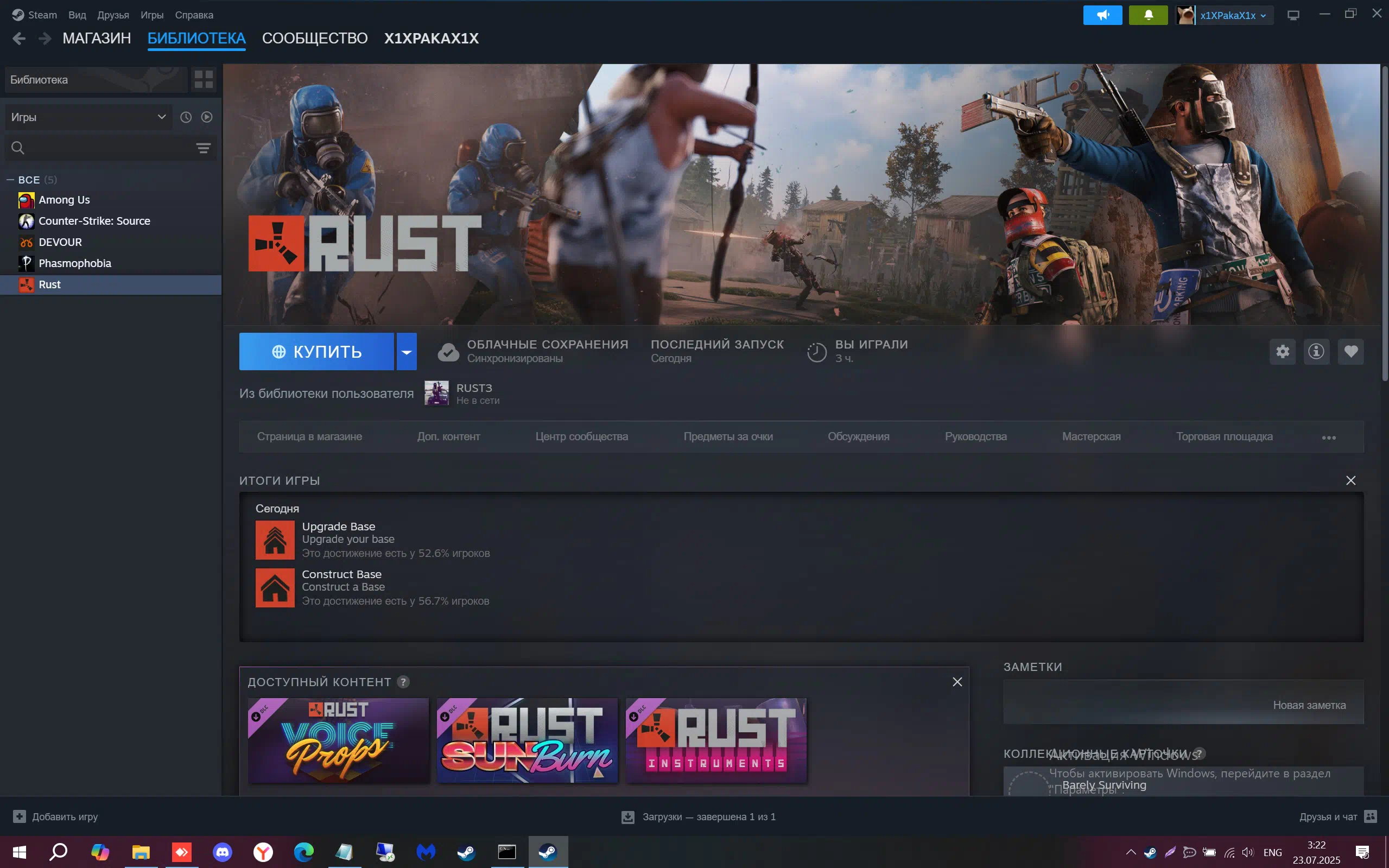The width and height of the screenshot is (1389, 868).
Task: Open the Guides link
Action: tap(975, 437)
